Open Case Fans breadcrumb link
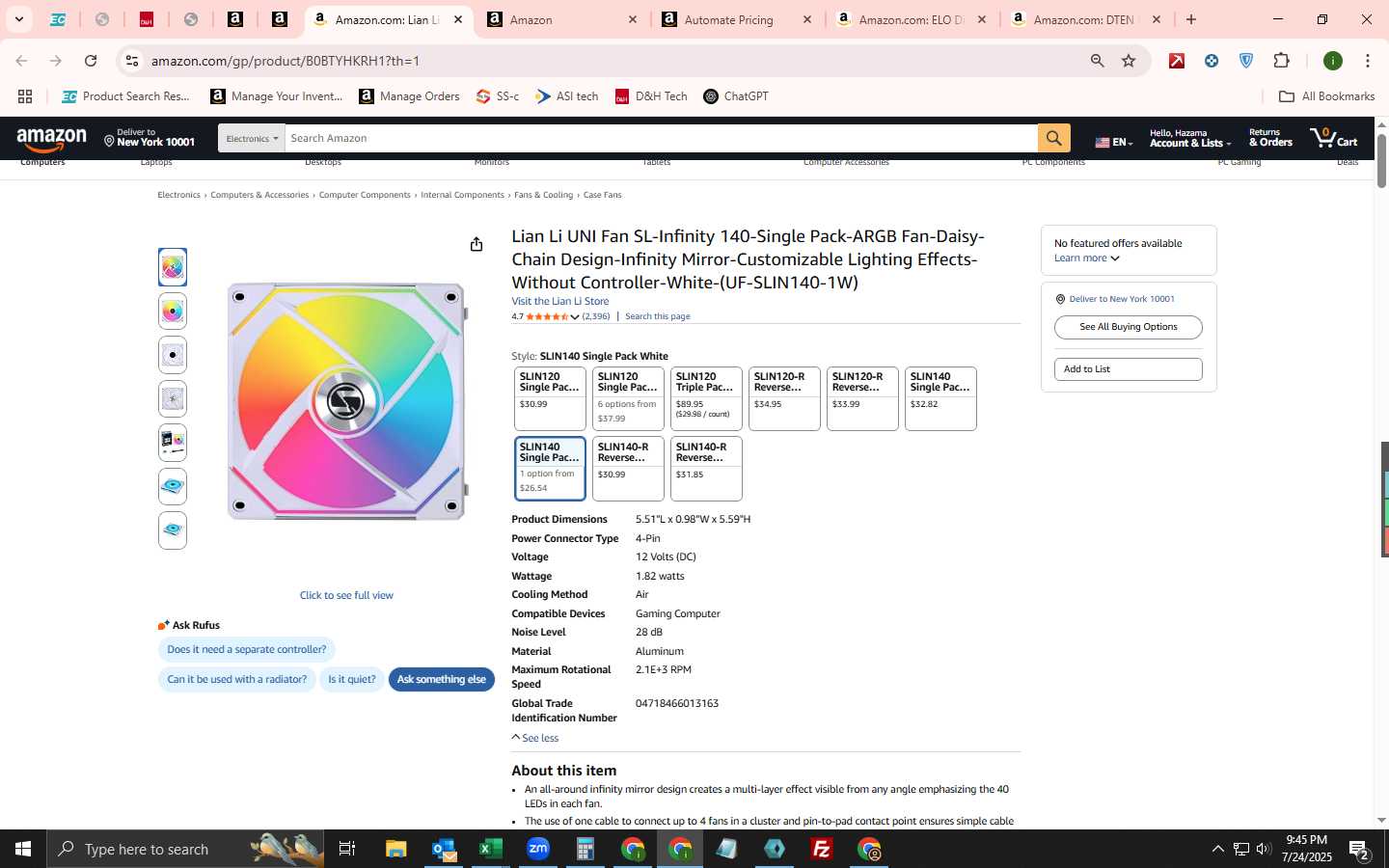Image resolution: width=1389 pixels, height=868 pixels. 602,195
